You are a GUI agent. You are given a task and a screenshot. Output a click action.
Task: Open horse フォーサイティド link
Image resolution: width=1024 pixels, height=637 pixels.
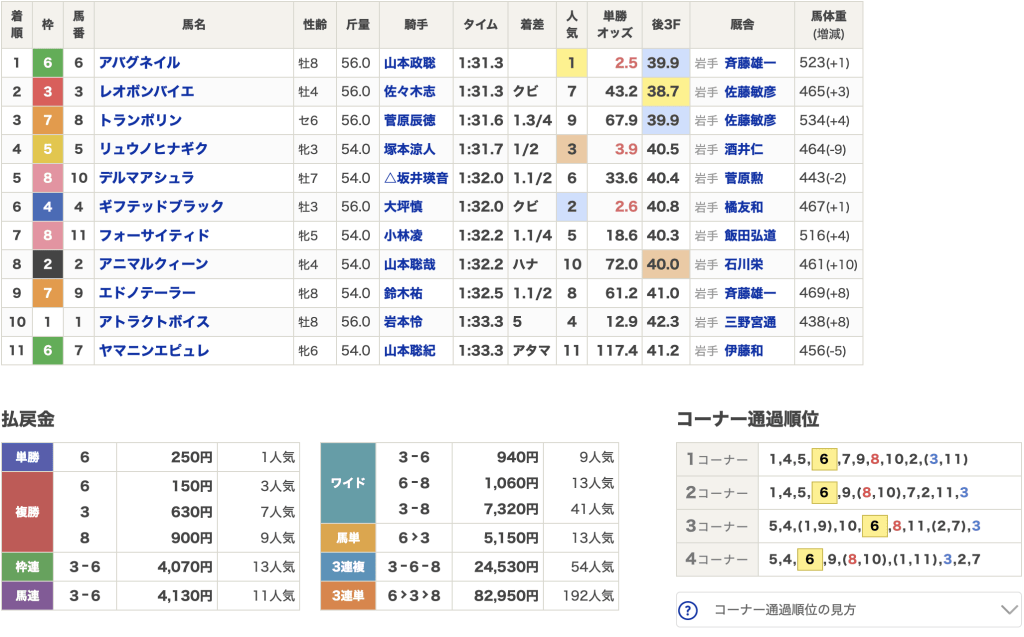(154, 235)
